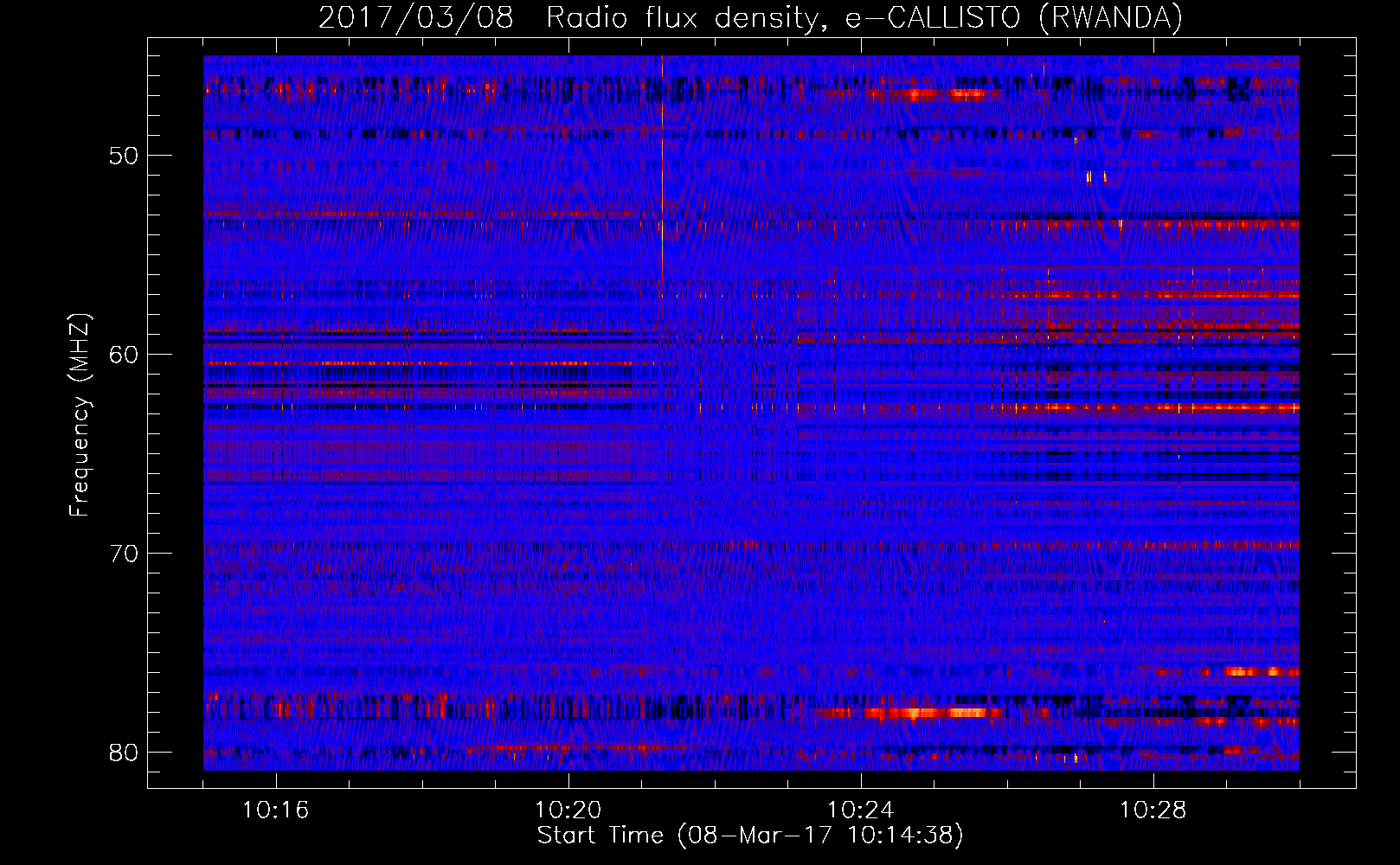Click the 'Frequency (MHZ)' axis label
Viewport: 1400px width, 865px height.
tap(80, 415)
